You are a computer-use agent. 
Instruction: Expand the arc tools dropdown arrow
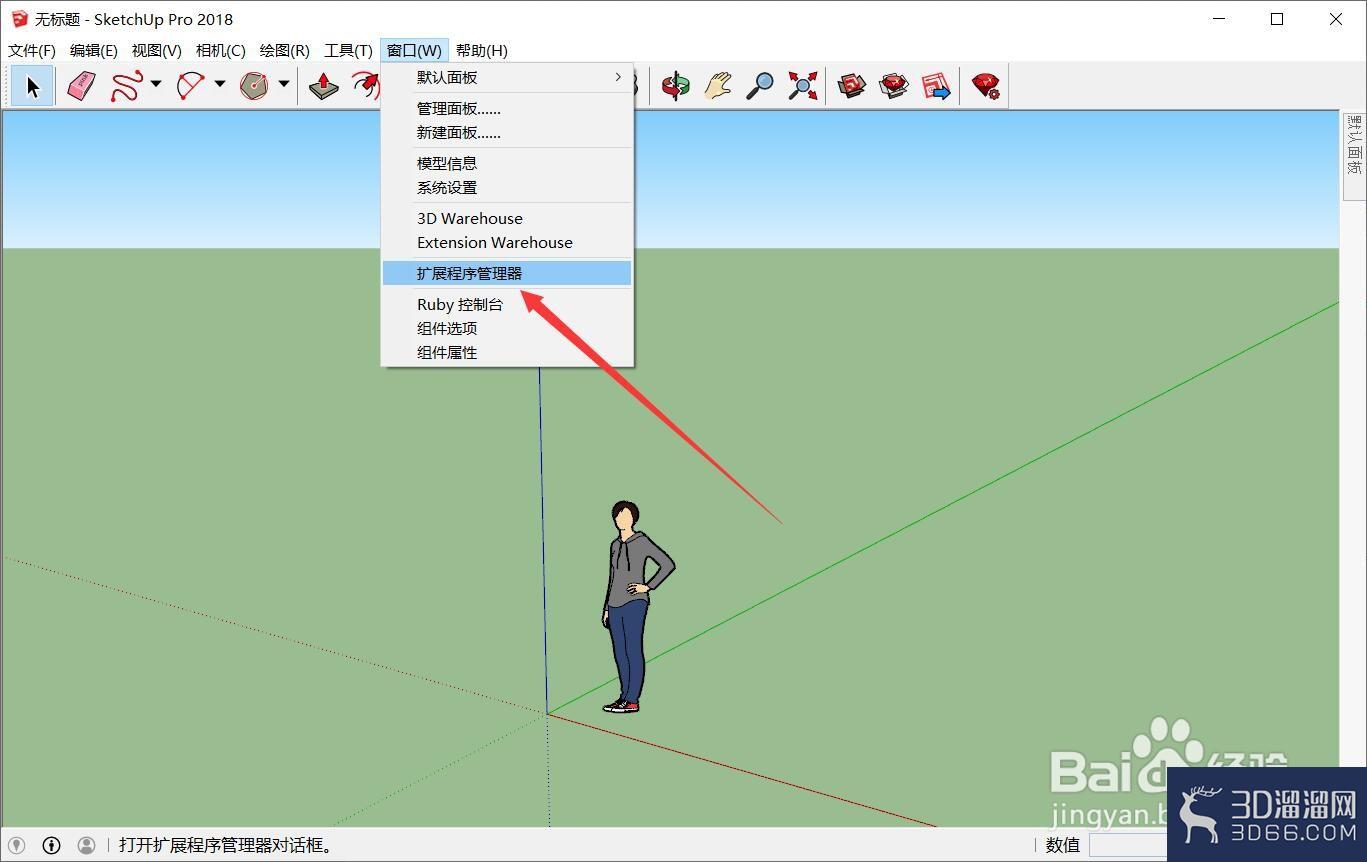point(220,85)
